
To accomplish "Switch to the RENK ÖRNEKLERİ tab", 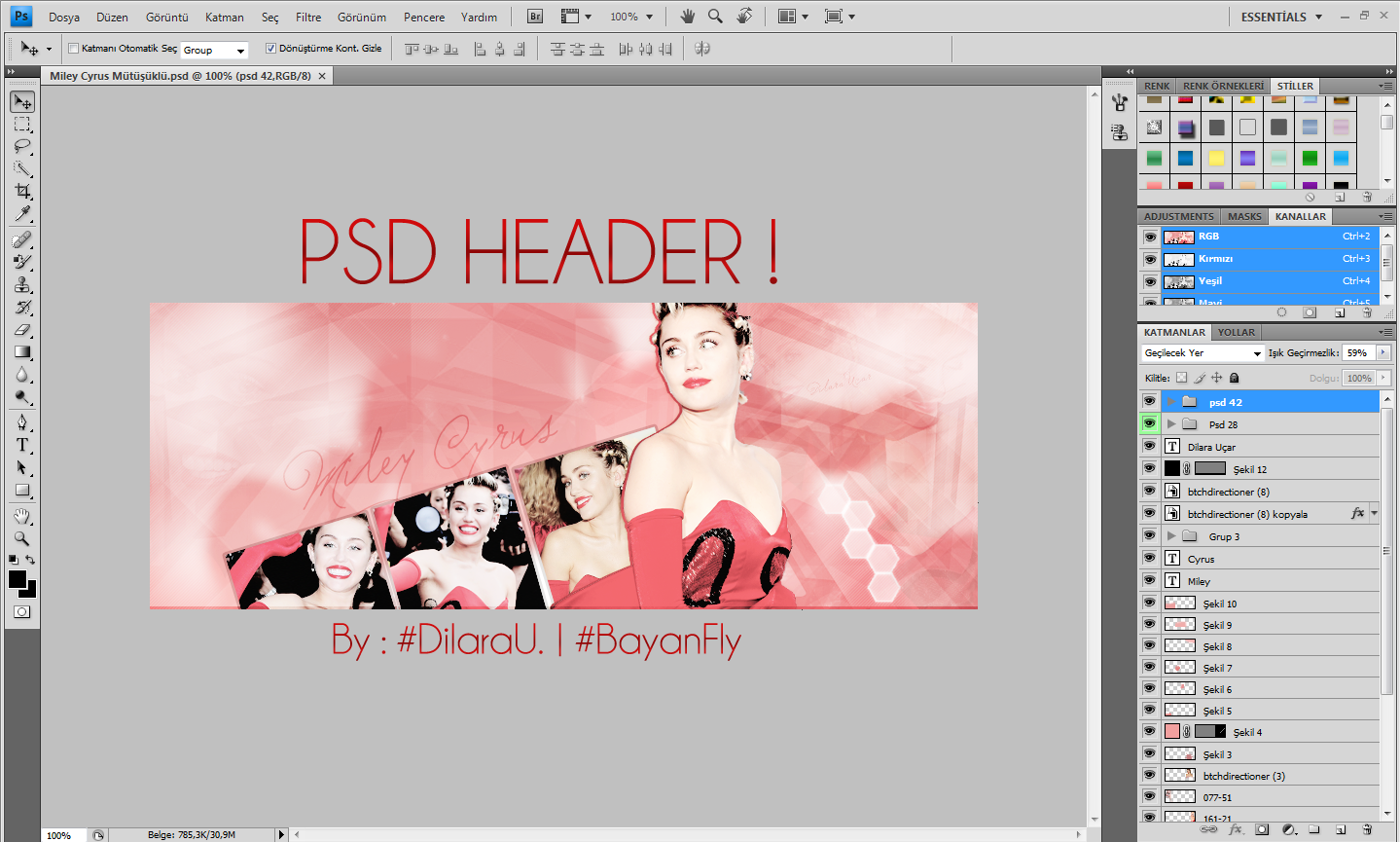I will click(1224, 86).
